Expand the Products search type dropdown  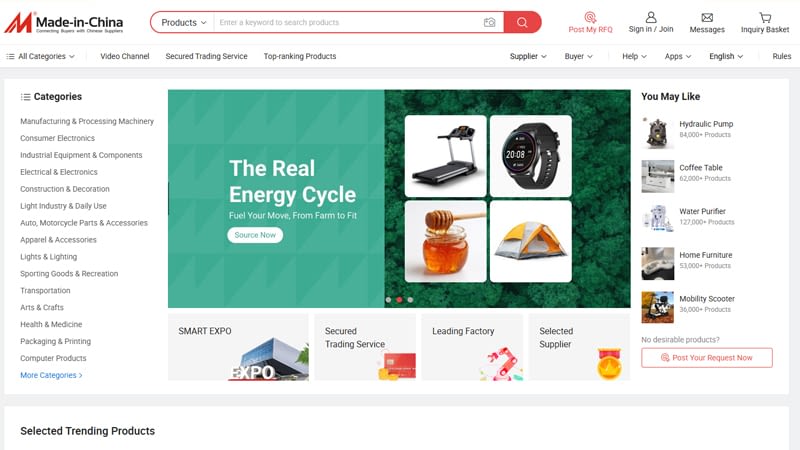(x=184, y=22)
